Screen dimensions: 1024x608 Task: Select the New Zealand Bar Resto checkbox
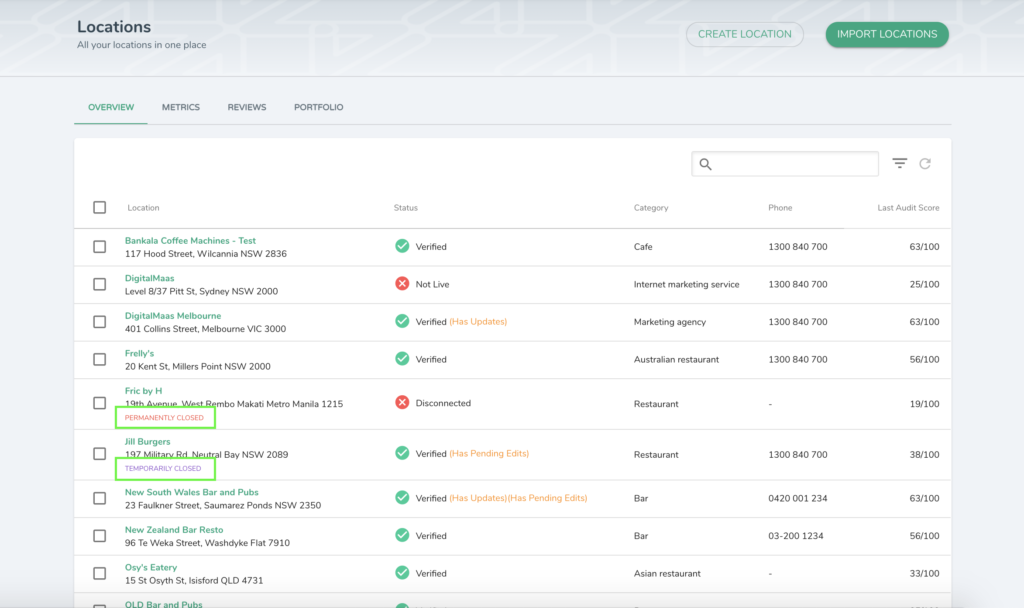99,536
